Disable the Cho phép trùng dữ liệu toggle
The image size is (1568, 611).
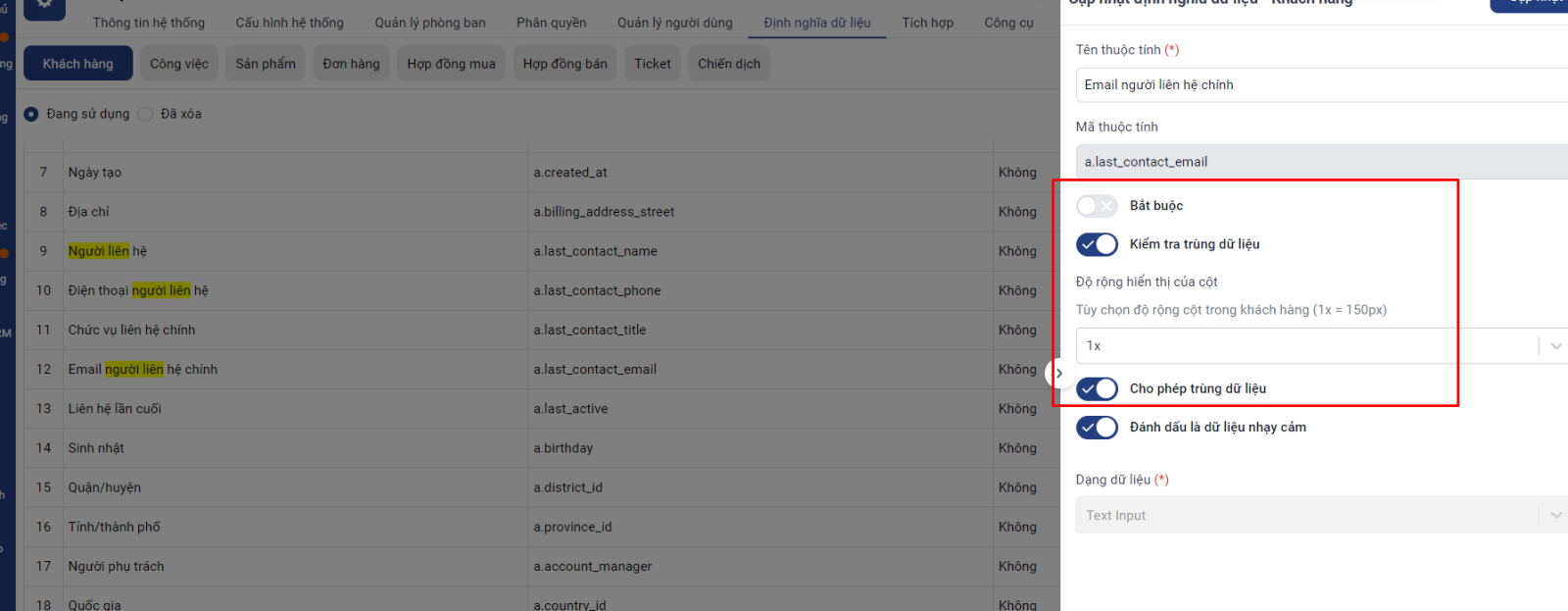tap(1096, 389)
